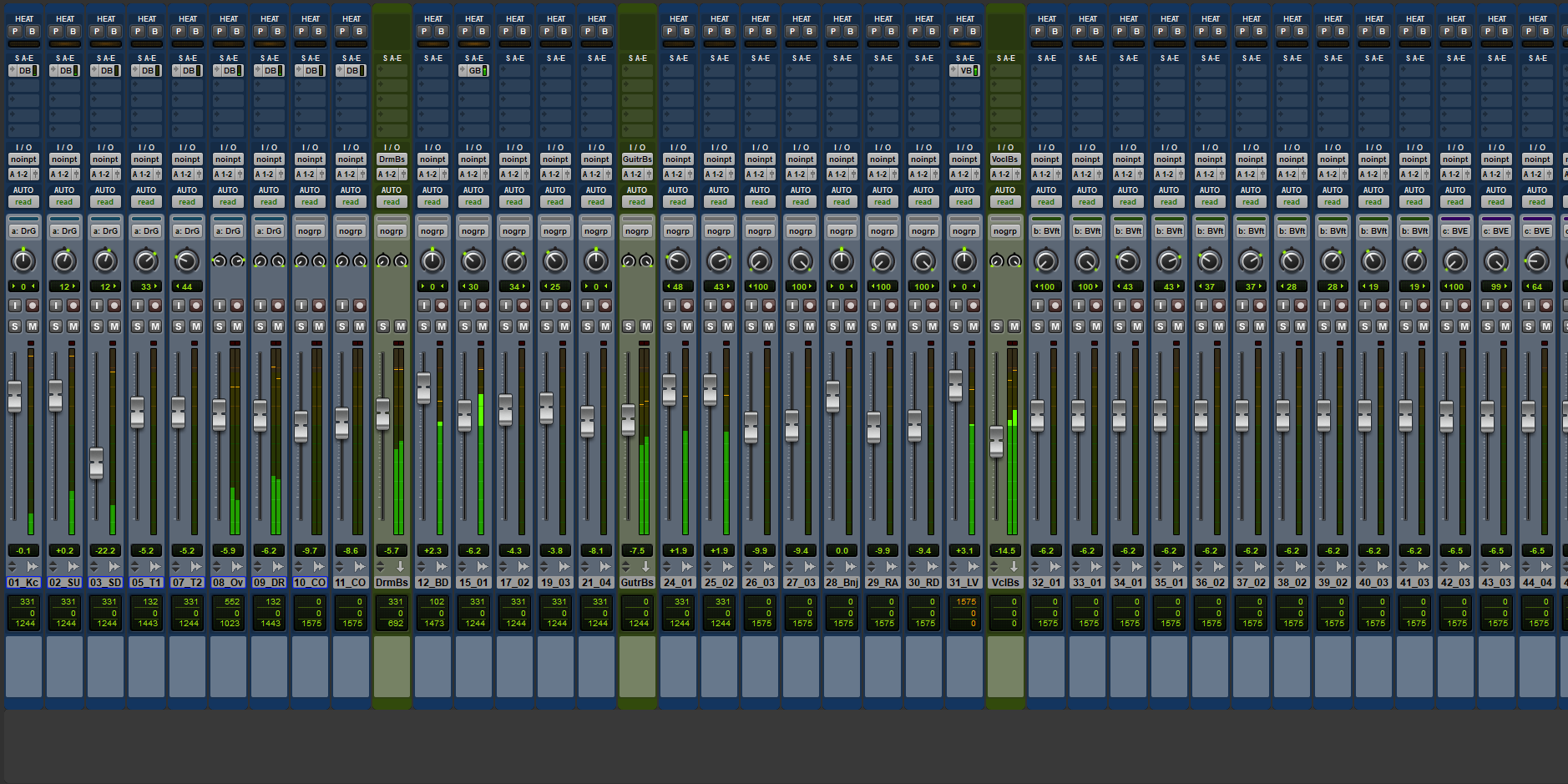
Task: Click the right pan knob on GutrBs track
Action: click(646, 261)
